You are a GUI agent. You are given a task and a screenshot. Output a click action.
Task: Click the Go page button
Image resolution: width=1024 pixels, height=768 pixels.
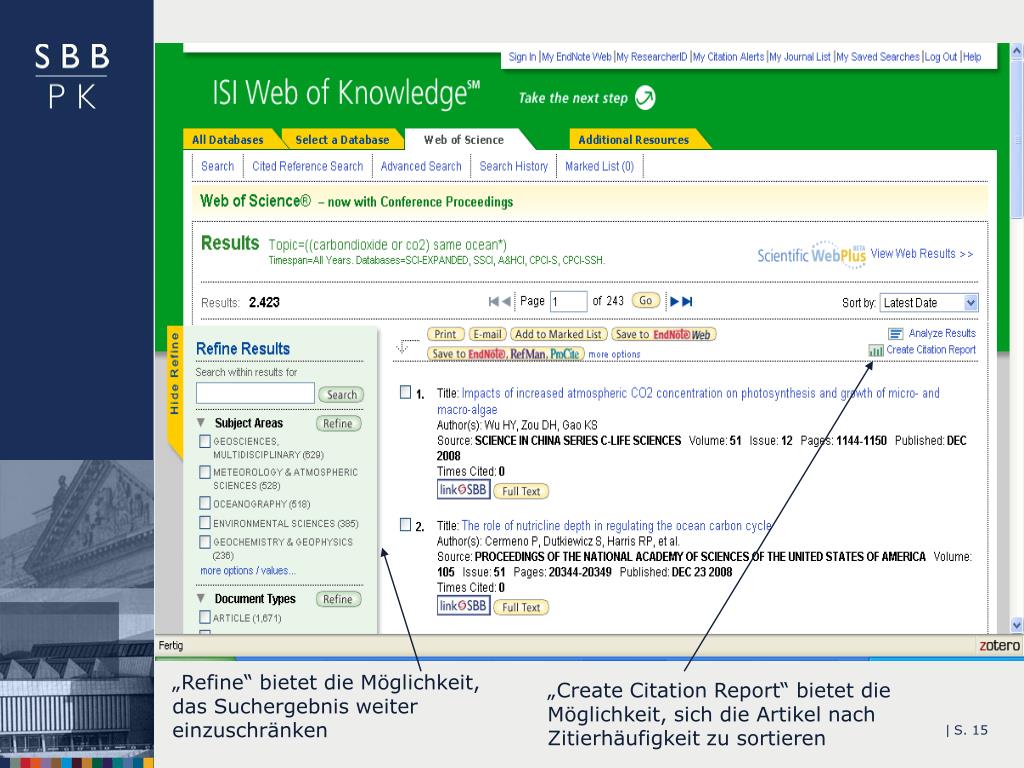(x=645, y=300)
